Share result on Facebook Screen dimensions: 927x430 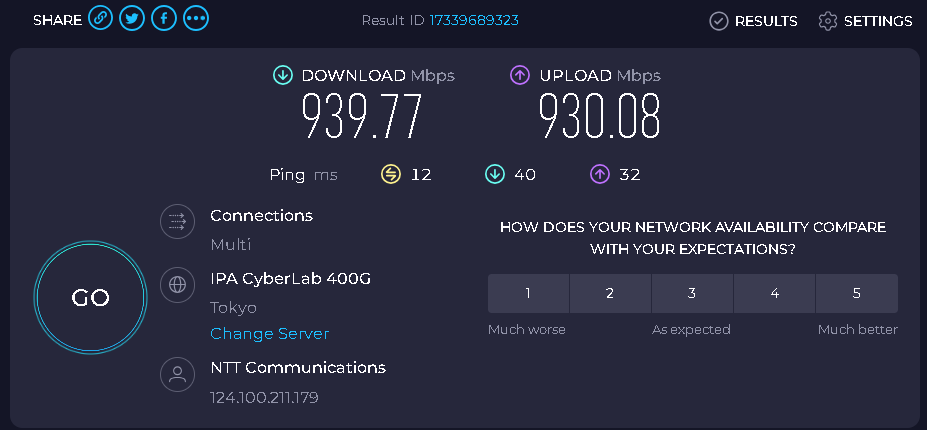coord(164,18)
